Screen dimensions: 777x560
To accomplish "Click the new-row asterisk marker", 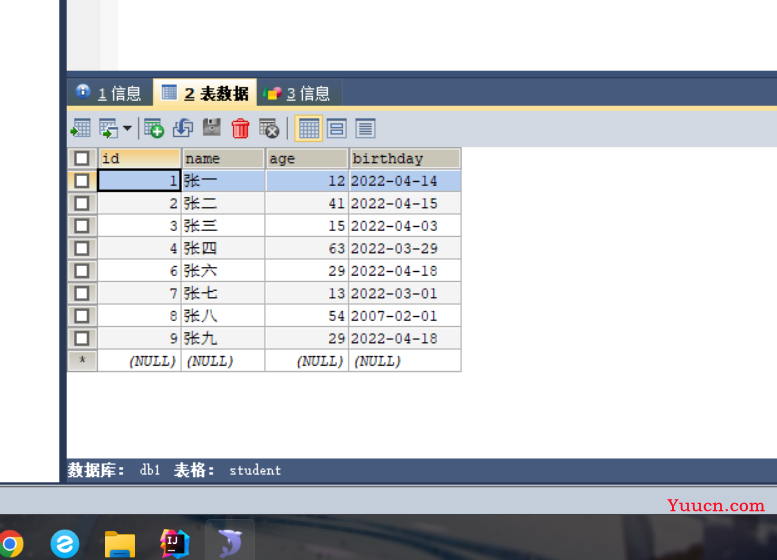I will coord(82,360).
